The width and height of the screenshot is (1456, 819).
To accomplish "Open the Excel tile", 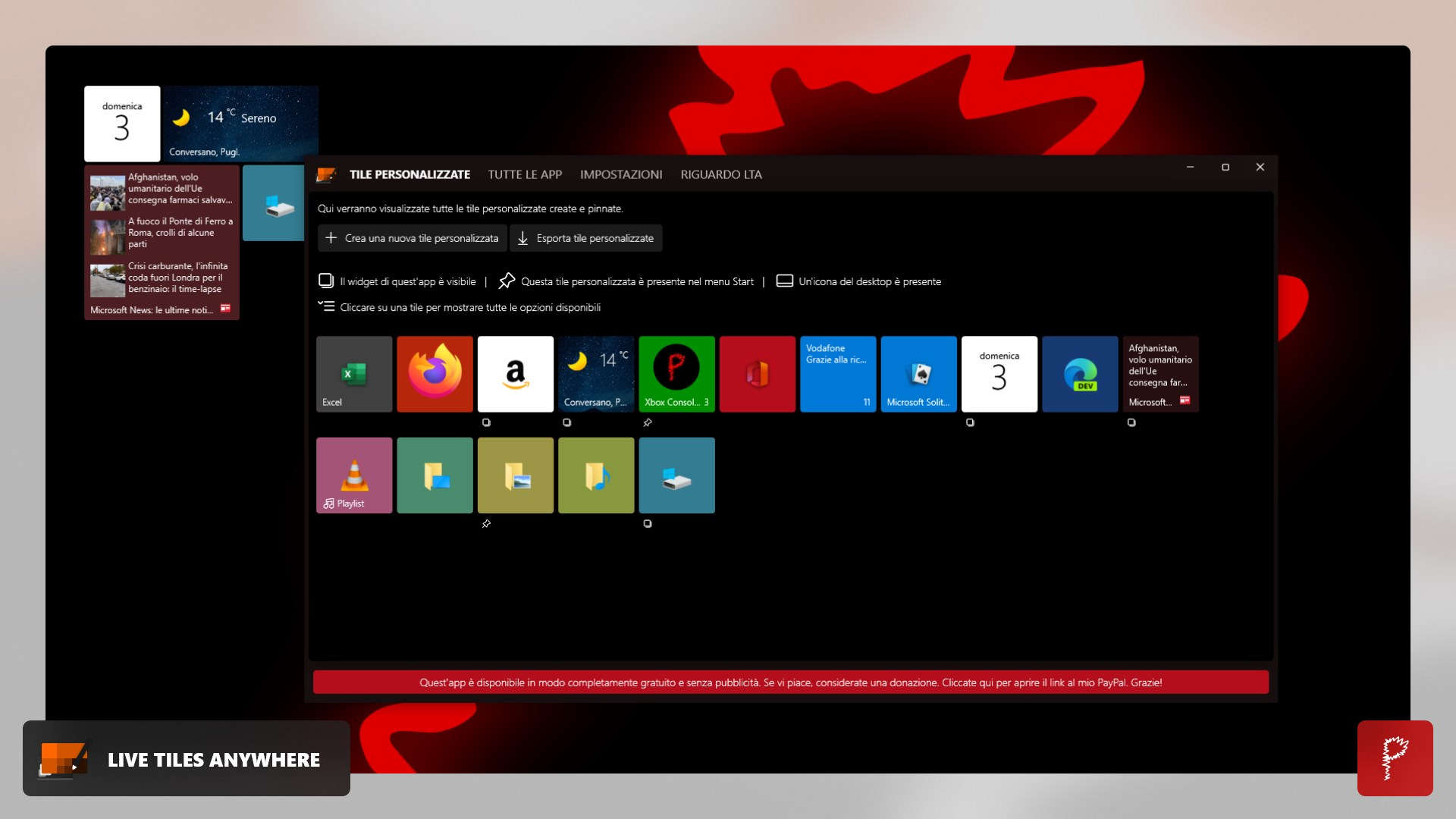I will point(354,374).
